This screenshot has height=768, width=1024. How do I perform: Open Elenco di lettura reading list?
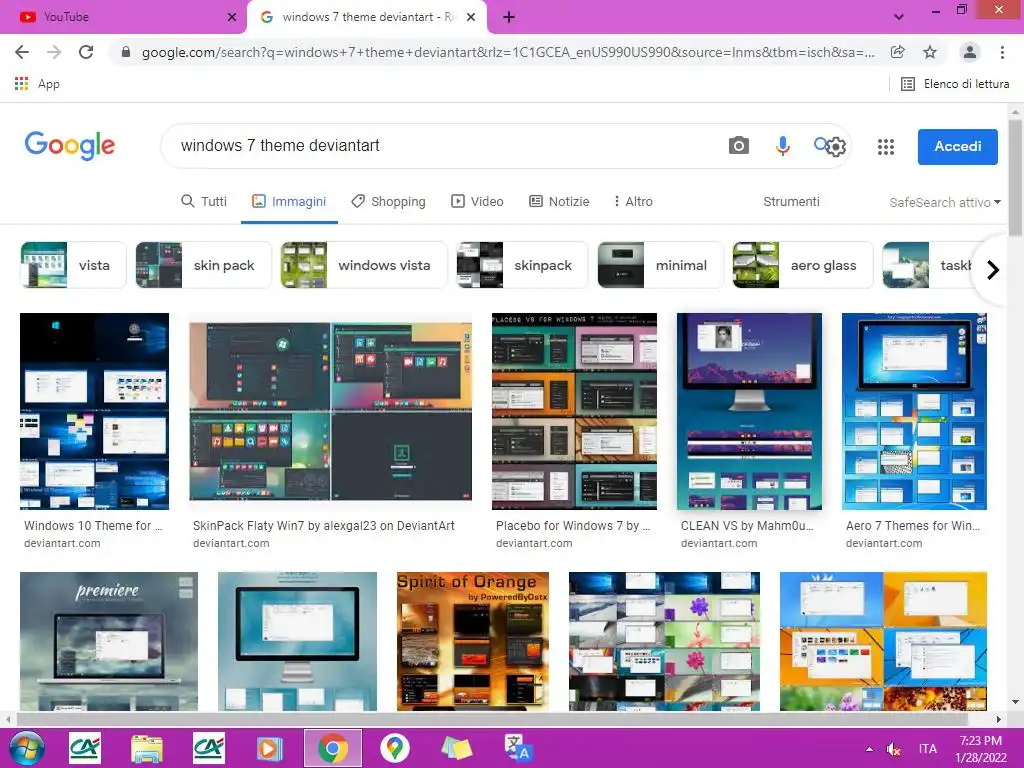[955, 84]
